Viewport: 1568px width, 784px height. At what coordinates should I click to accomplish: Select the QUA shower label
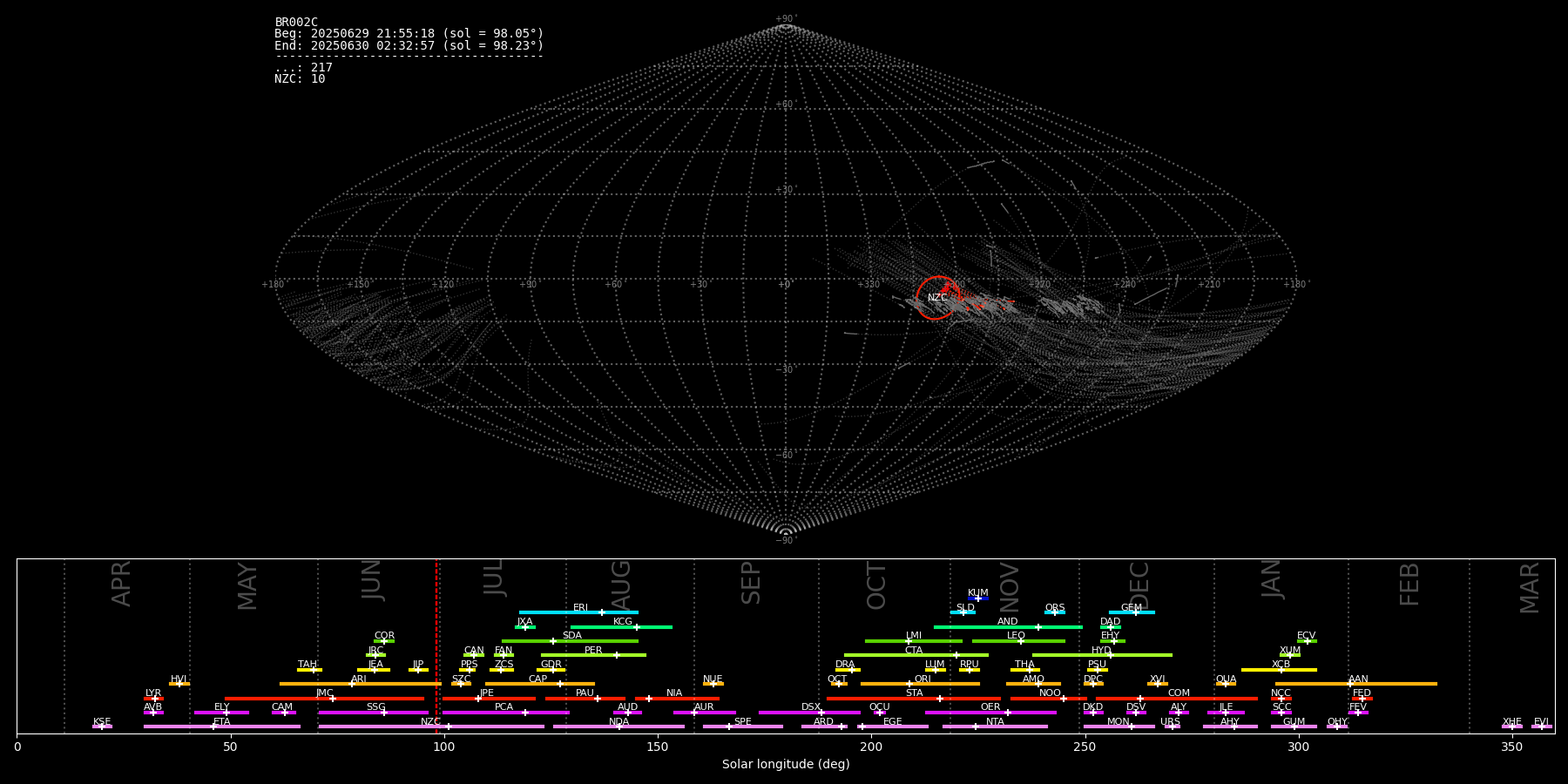click(1226, 679)
